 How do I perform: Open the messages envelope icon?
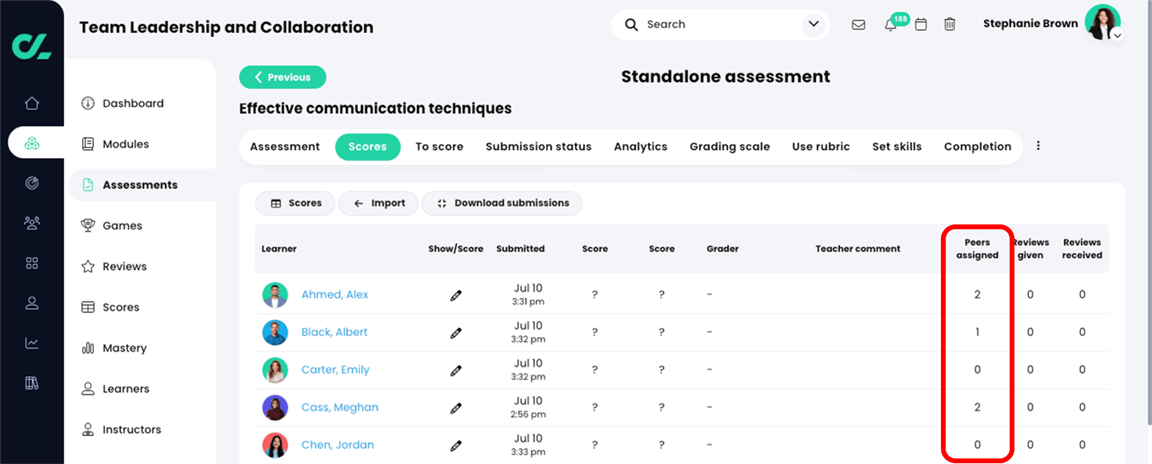click(x=858, y=24)
